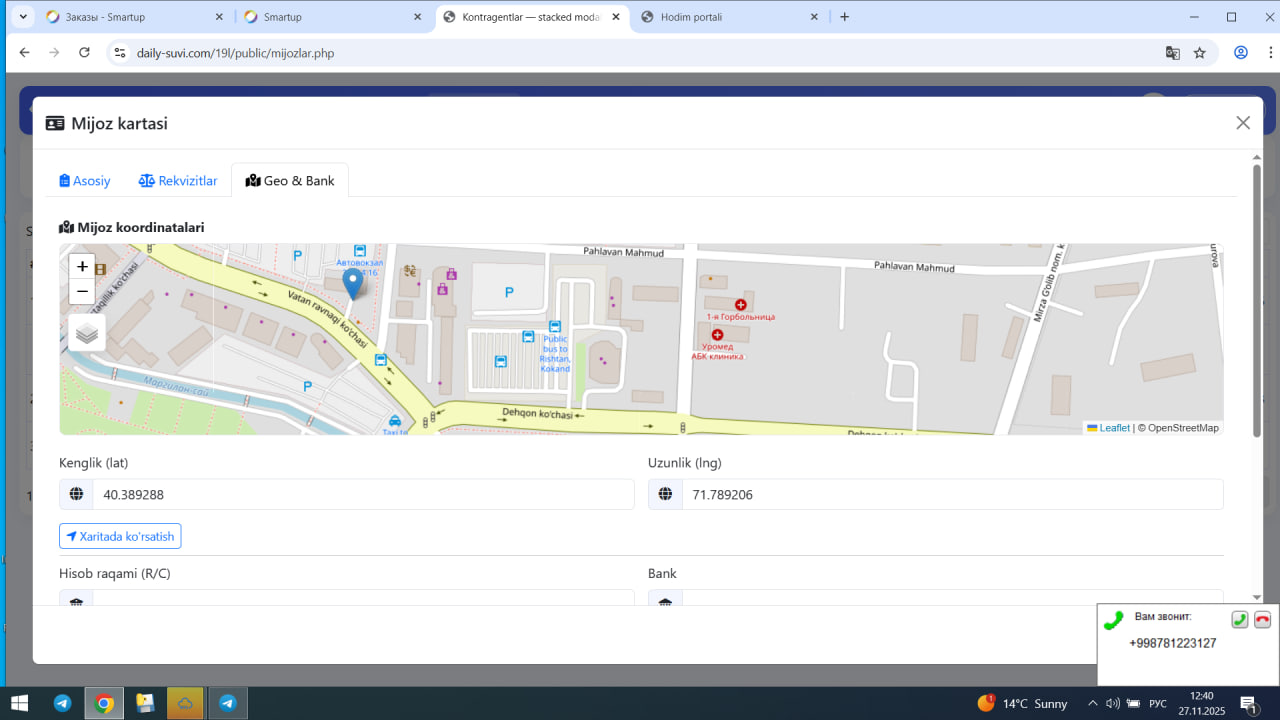Zoom in on the map

point(82,267)
